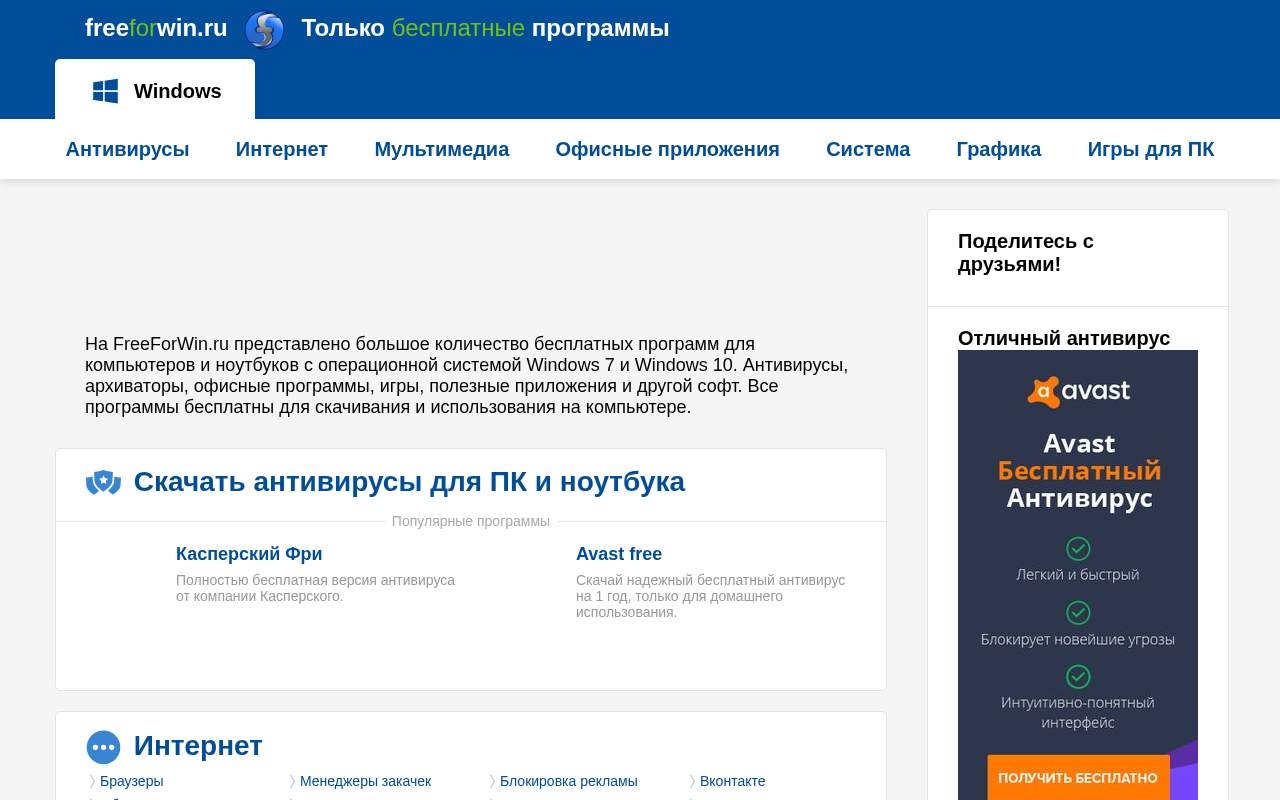Click the Avast description "Скачай надежный бесплатный антивирус"
The width and height of the screenshot is (1280, 800).
(x=711, y=596)
